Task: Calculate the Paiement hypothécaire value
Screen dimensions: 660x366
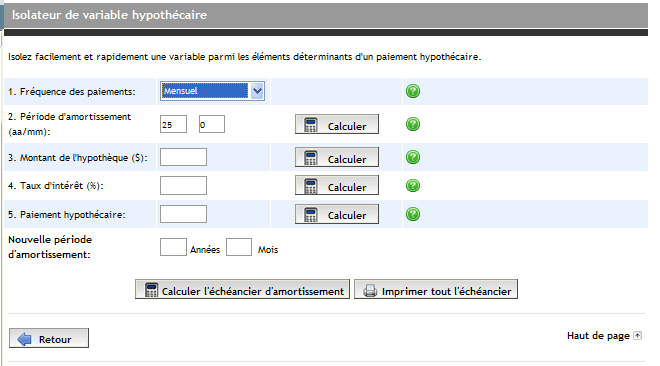Action: point(337,214)
